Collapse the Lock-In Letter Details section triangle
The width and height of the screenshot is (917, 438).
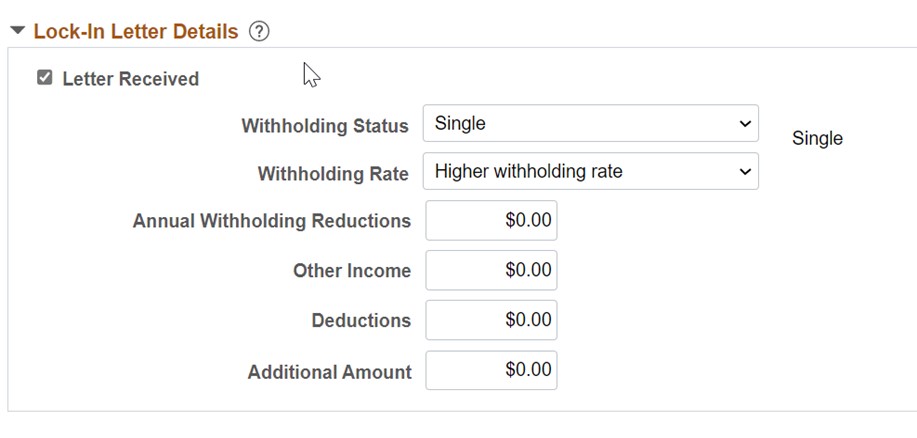(18, 30)
